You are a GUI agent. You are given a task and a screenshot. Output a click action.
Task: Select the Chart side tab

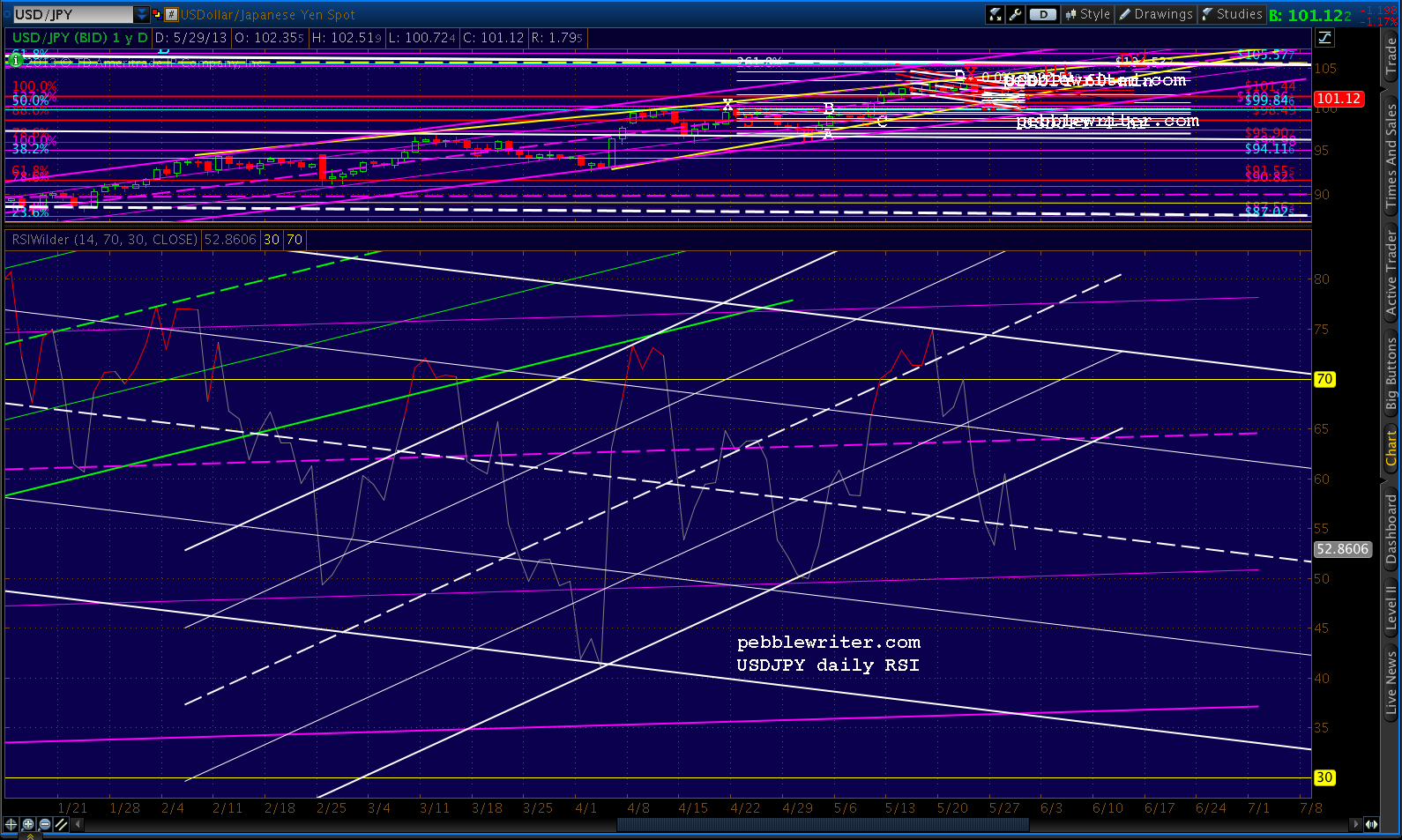pyautogui.click(x=1391, y=448)
